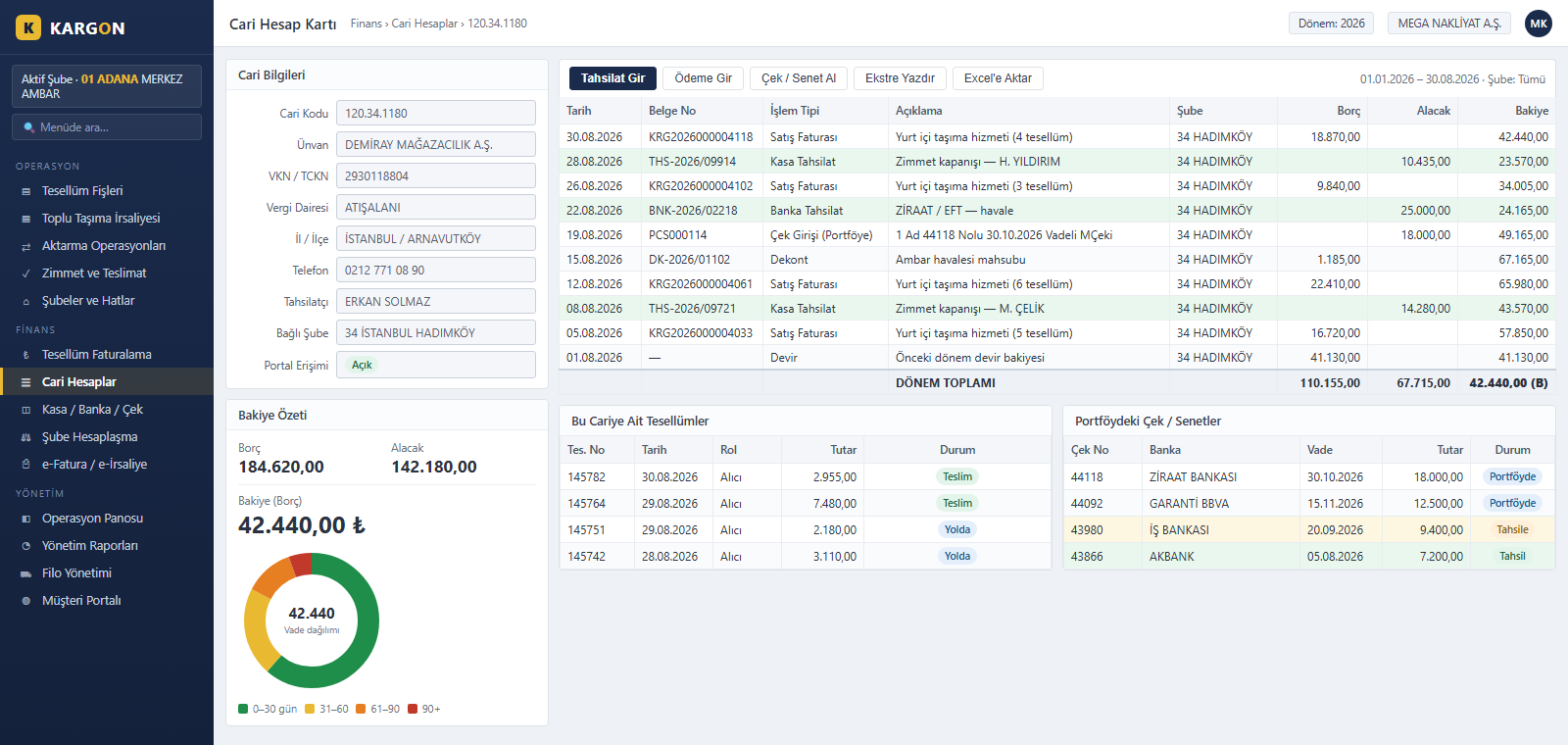Click the green 0–30 gün legend swatch
The image size is (1568, 745).
[243, 709]
